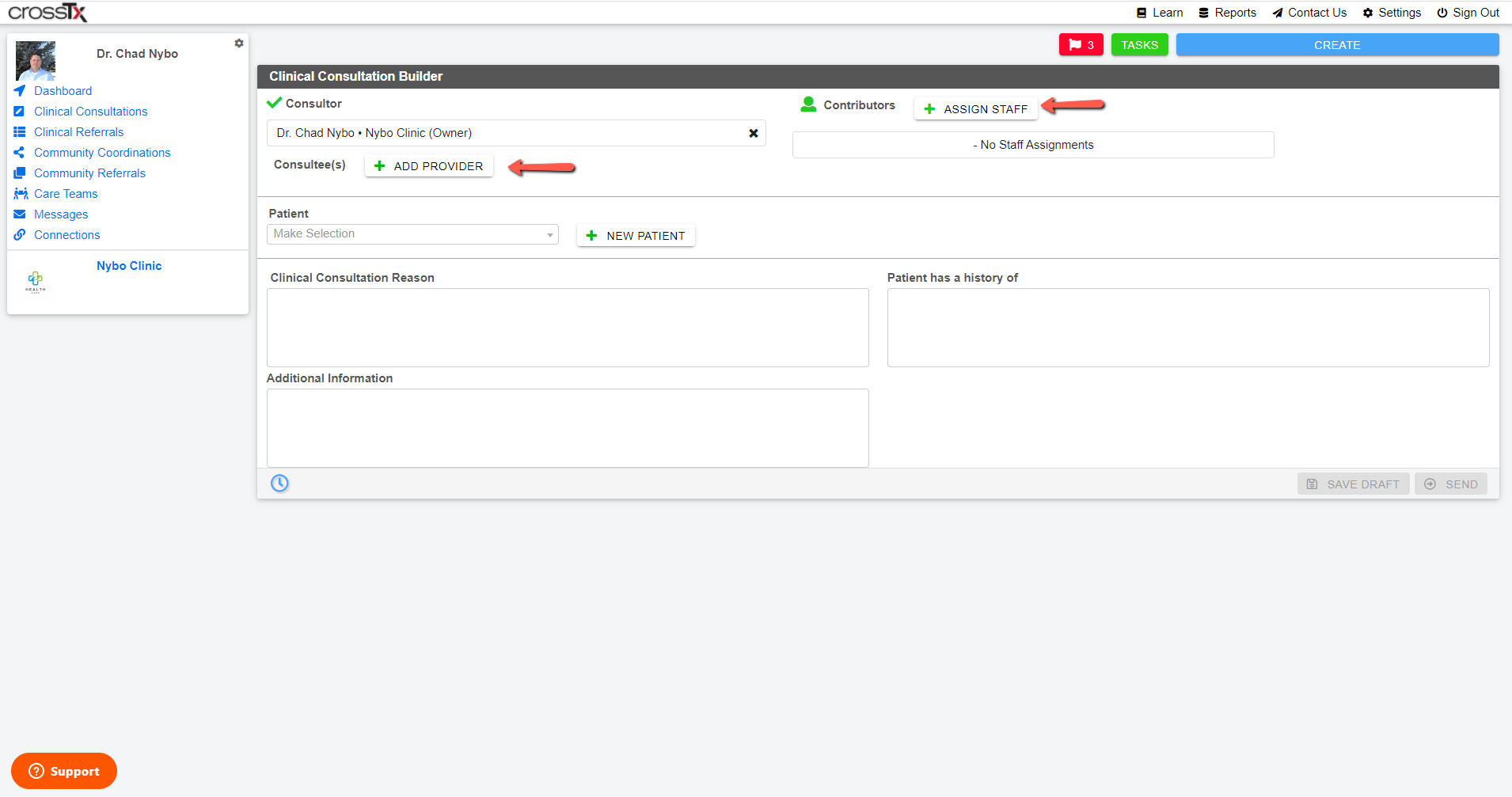
Task: Click the Add Provider button
Action: click(428, 166)
